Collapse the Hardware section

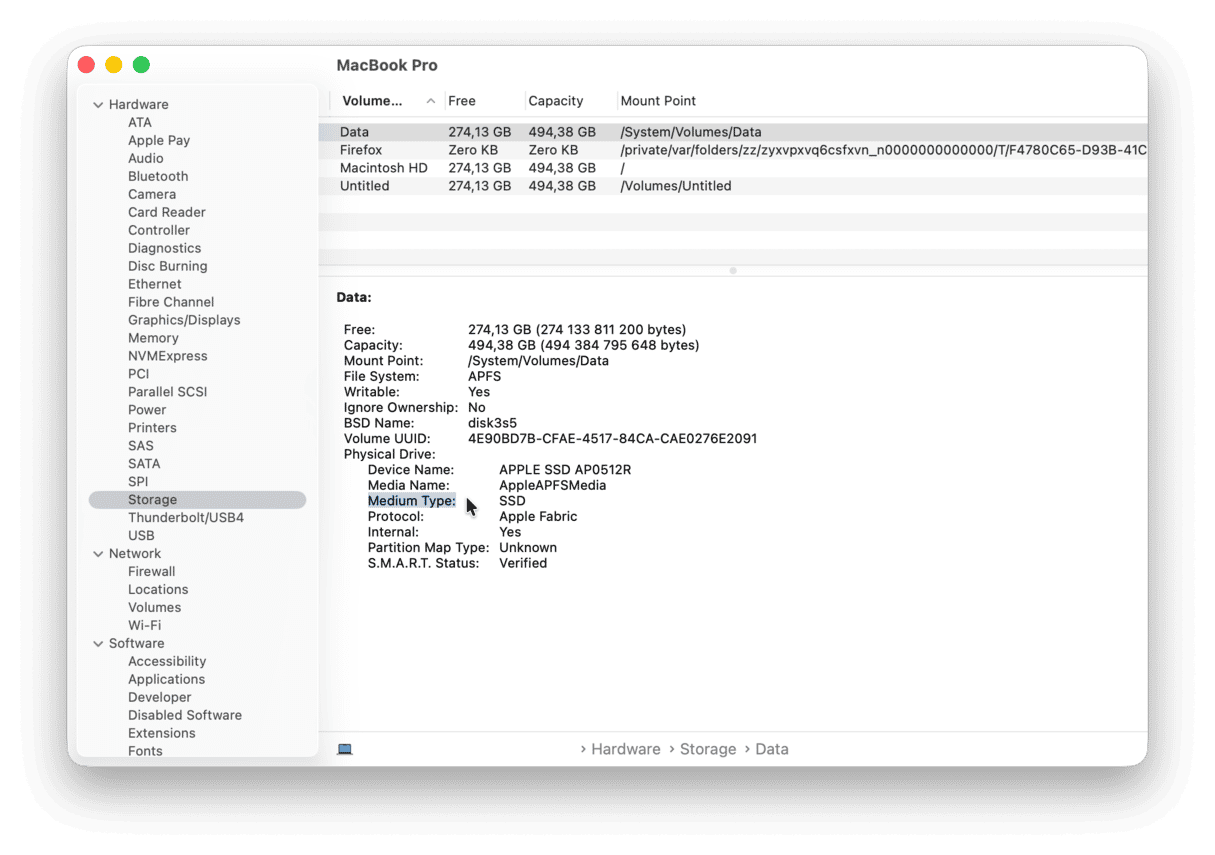98,105
